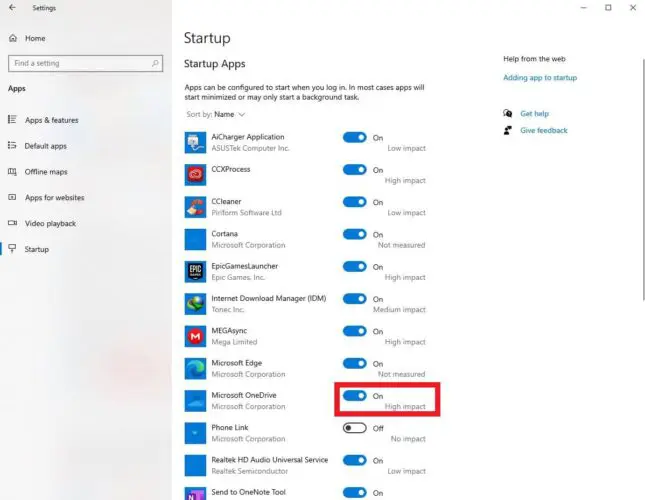Click the MEGAsync app name text

229,331
